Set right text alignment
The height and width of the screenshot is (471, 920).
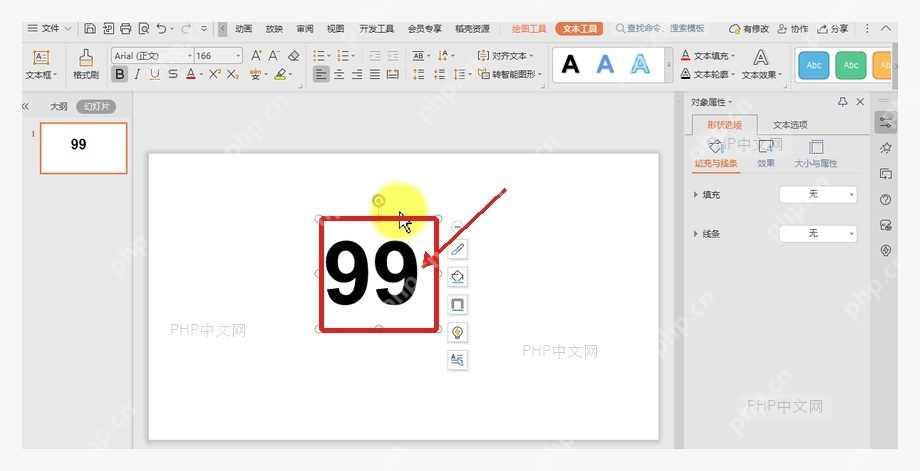coord(357,74)
